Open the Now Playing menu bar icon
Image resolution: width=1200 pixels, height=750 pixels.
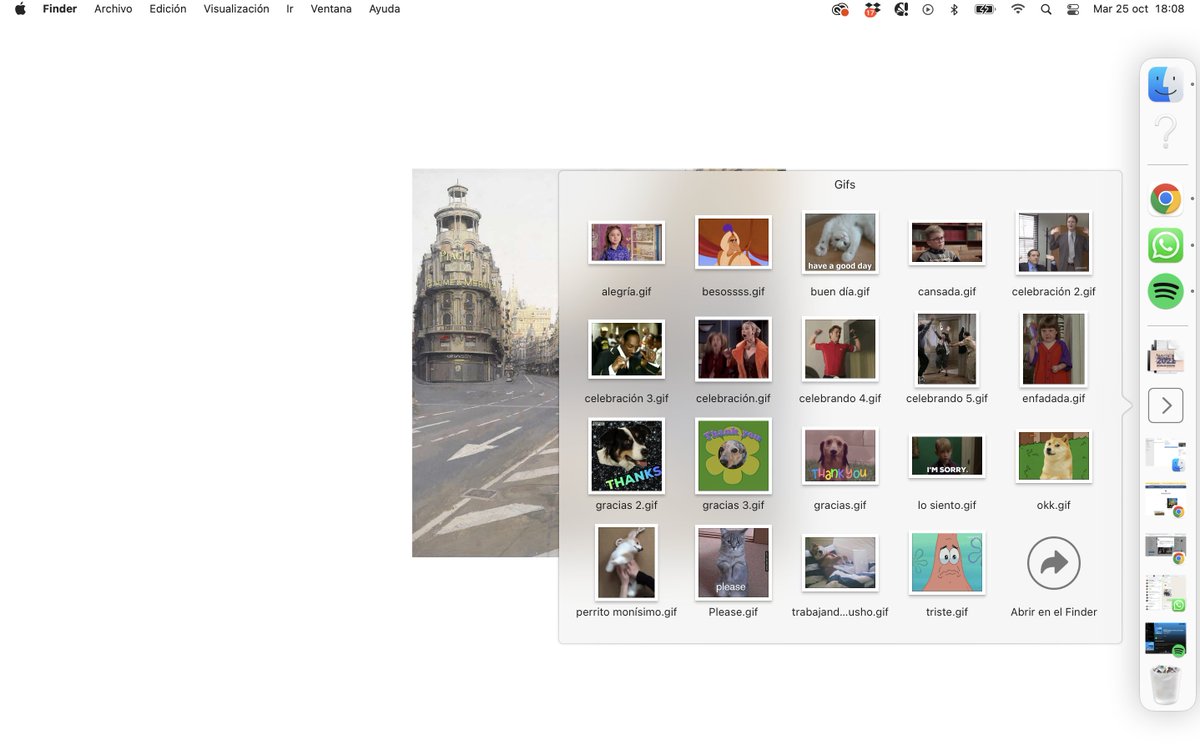(x=928, y=9)
